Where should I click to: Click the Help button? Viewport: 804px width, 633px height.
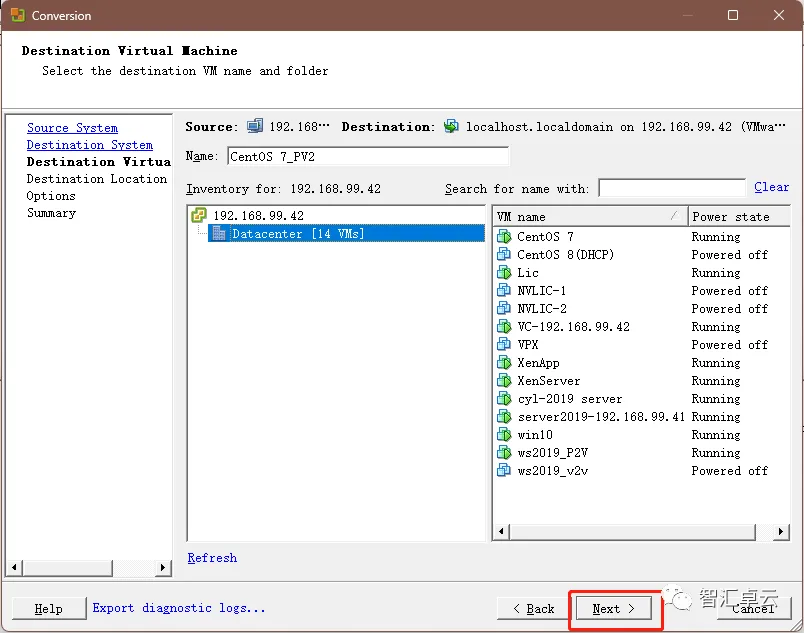[49, 609]
